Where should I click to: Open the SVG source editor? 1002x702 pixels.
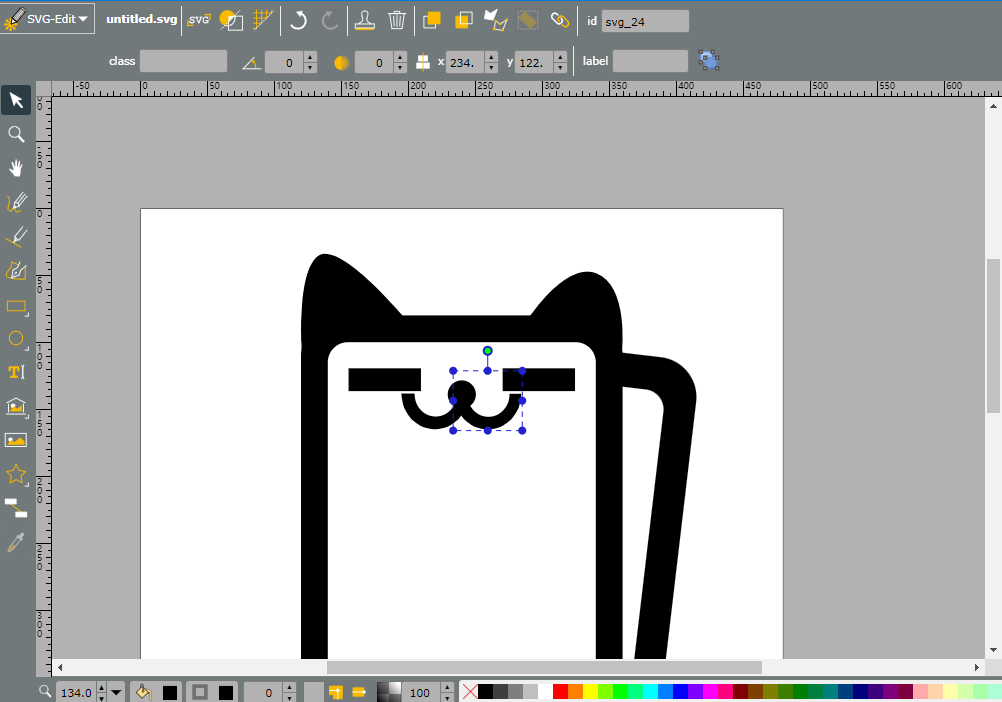pyautogui.click(x=199, y=20)
